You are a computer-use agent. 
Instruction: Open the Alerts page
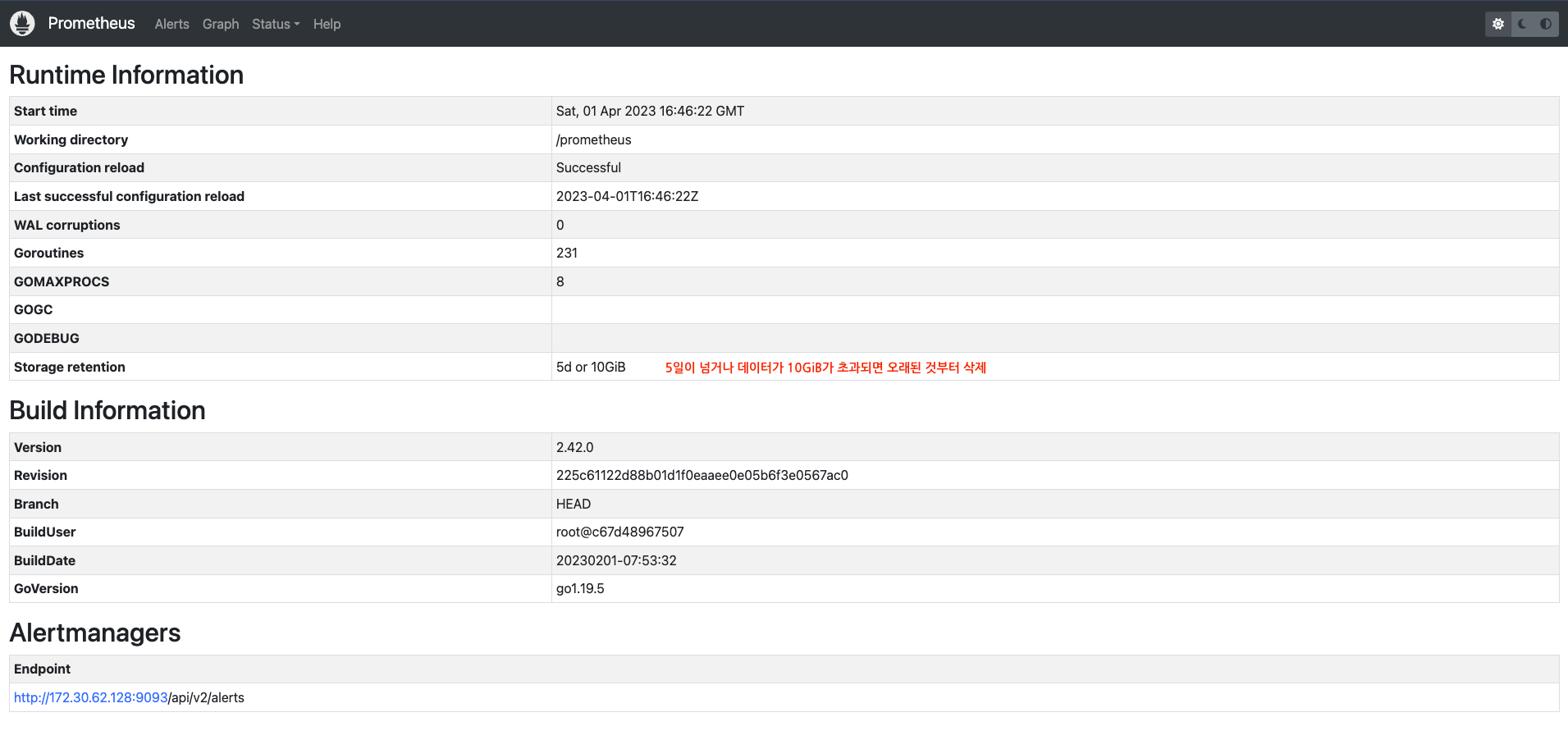point(171,25)
